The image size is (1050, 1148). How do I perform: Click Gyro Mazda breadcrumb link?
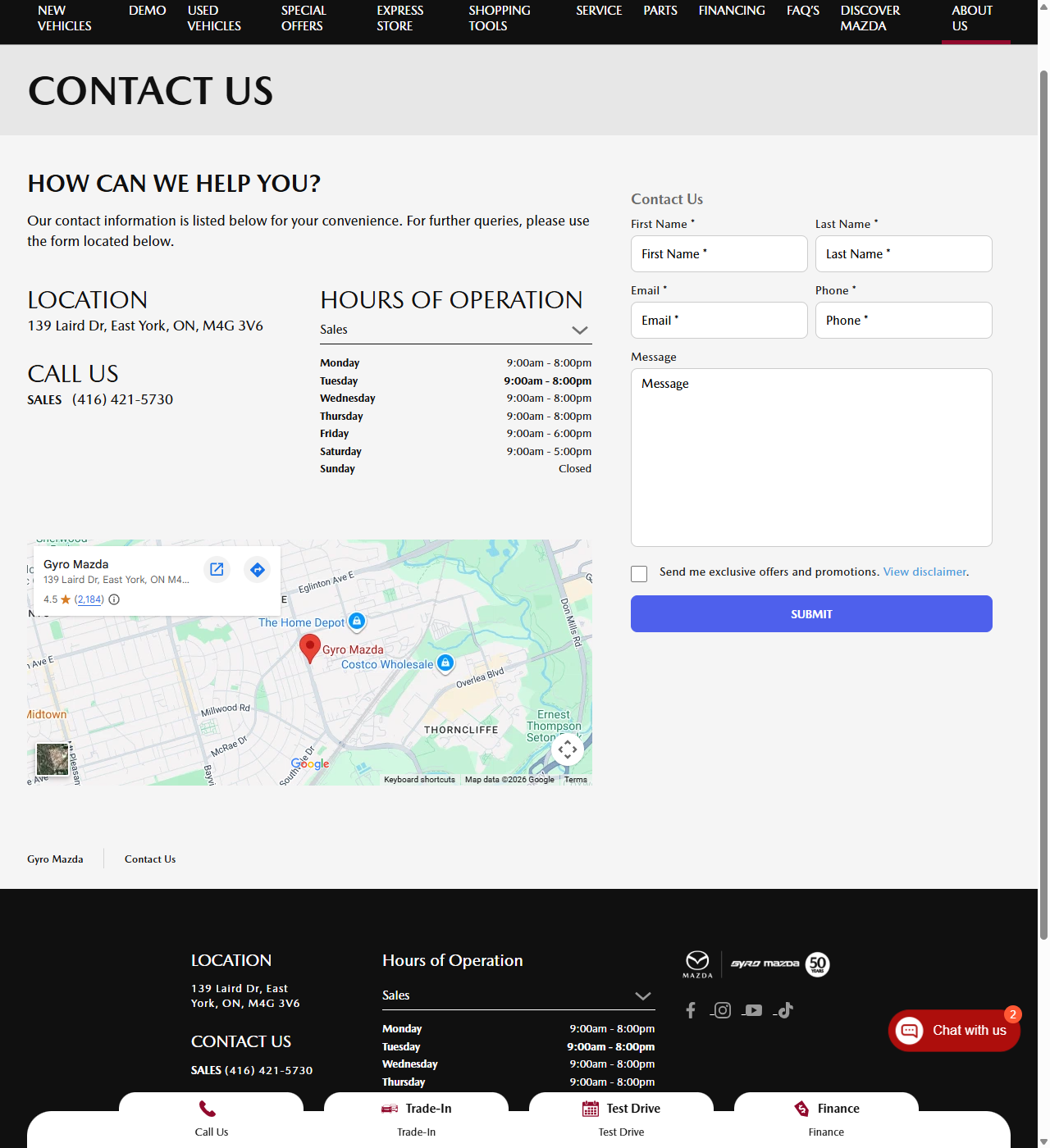55,859
